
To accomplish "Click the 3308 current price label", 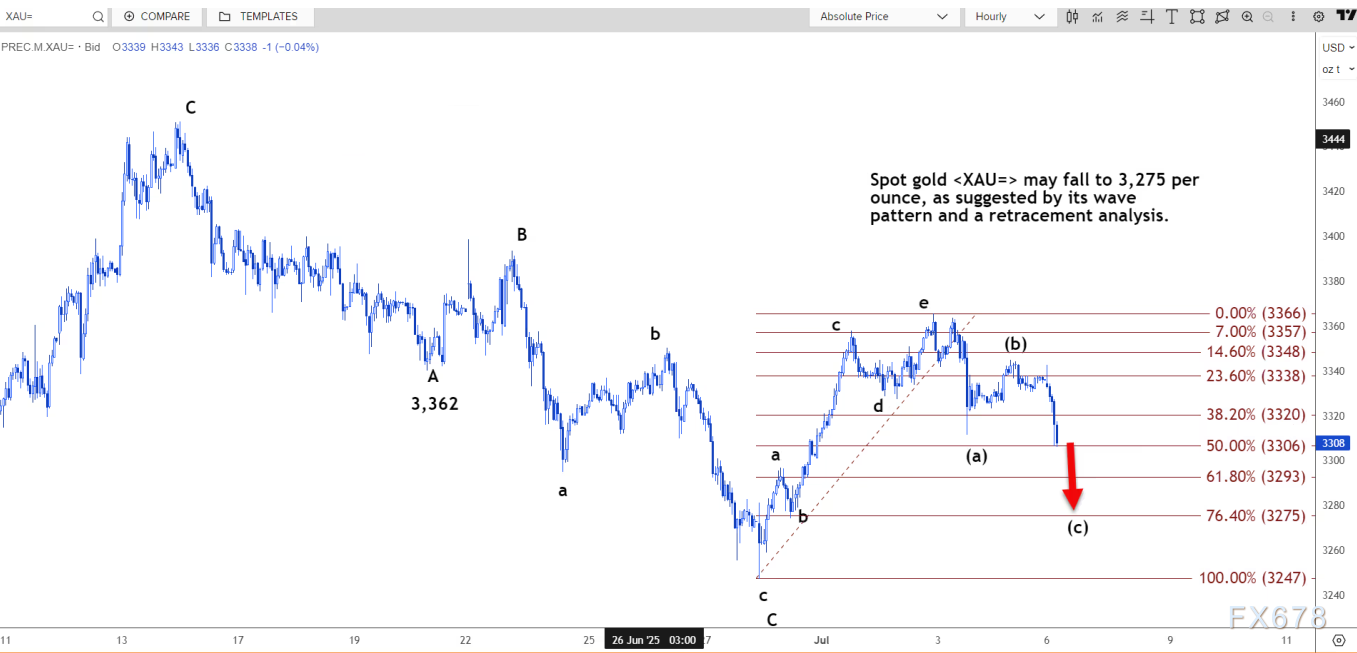I will pyautogui.click(x=1333, y=443).
